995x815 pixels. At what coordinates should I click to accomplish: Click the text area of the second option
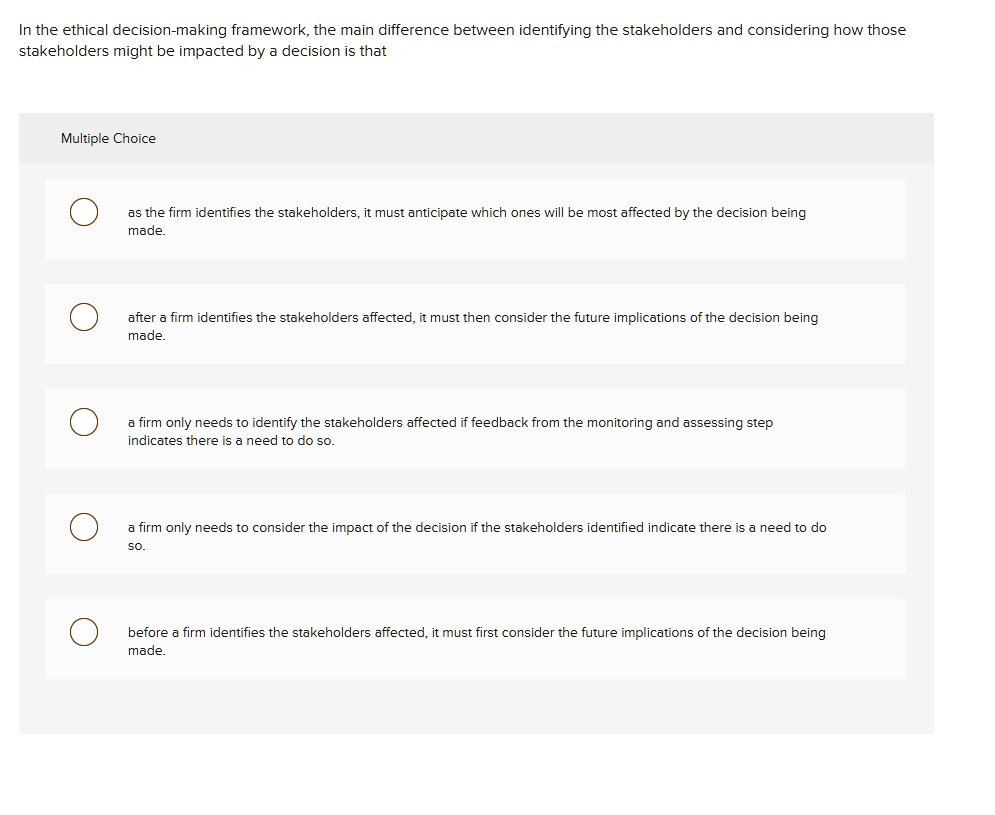470,326
